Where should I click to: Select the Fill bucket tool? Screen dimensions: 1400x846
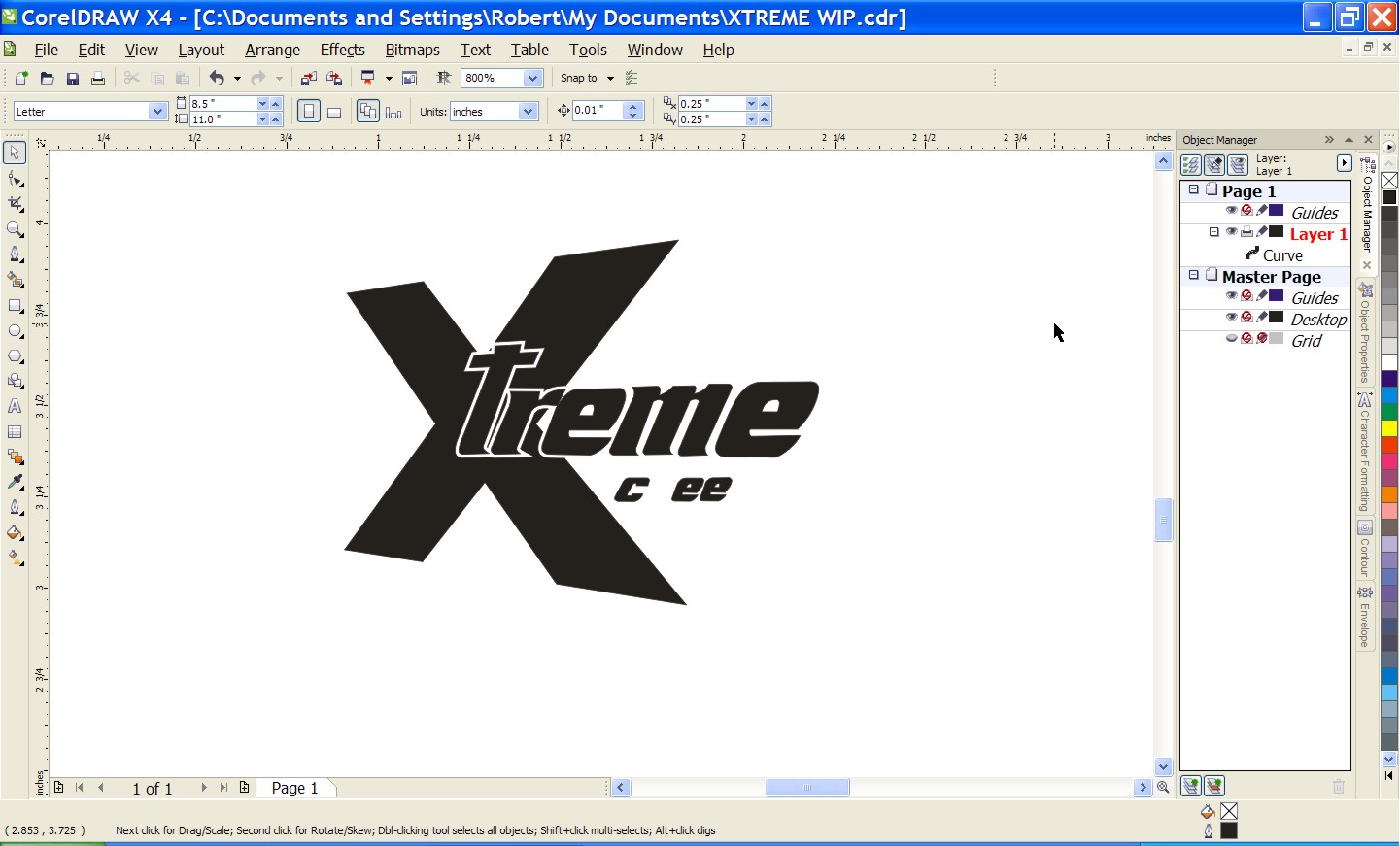15,532
